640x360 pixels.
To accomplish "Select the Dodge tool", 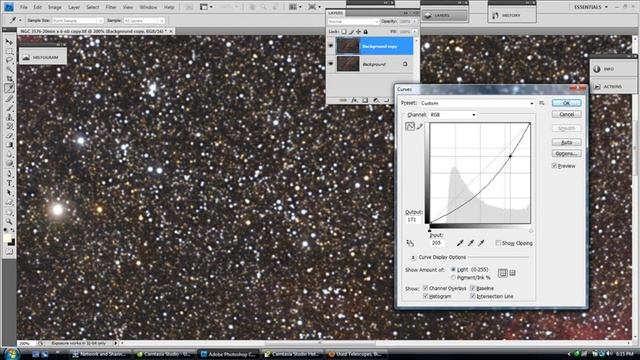I will coord(9,163).
